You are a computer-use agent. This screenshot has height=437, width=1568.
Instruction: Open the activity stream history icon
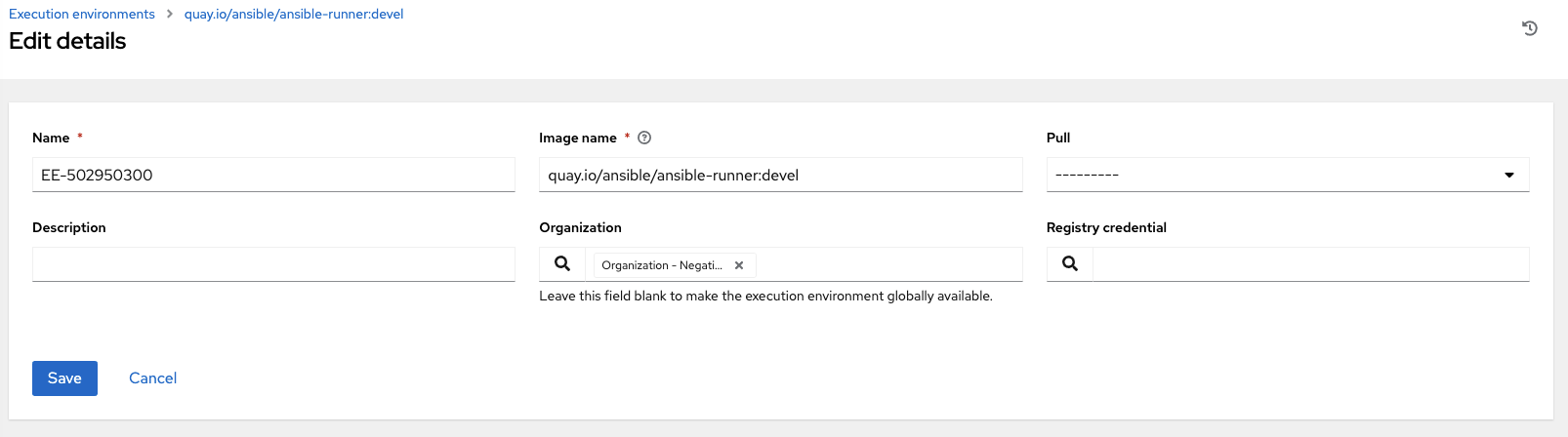[1530, 28]
